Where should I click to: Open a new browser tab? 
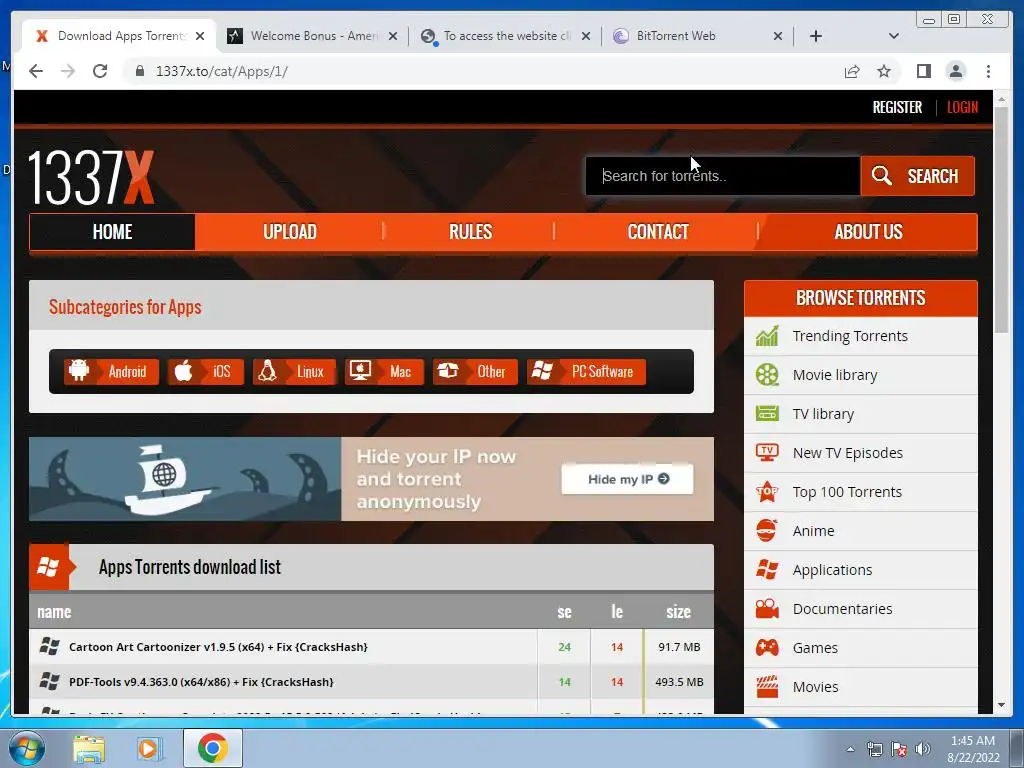(816, 36)
